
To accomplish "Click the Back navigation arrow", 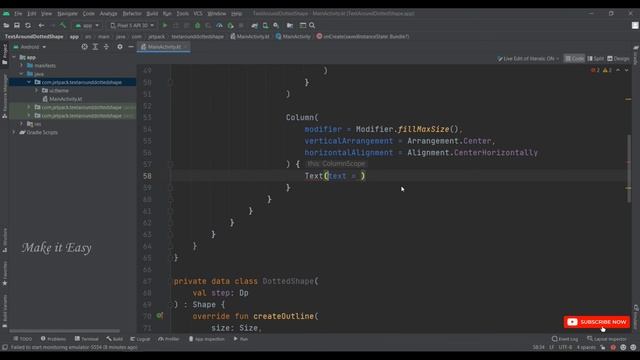I will 41,25.
